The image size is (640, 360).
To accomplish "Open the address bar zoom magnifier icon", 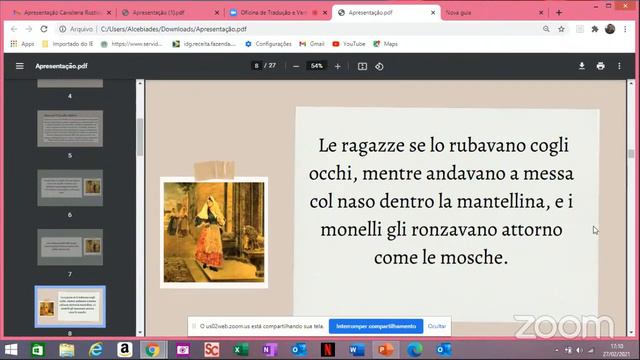I will tap(546, 29).
